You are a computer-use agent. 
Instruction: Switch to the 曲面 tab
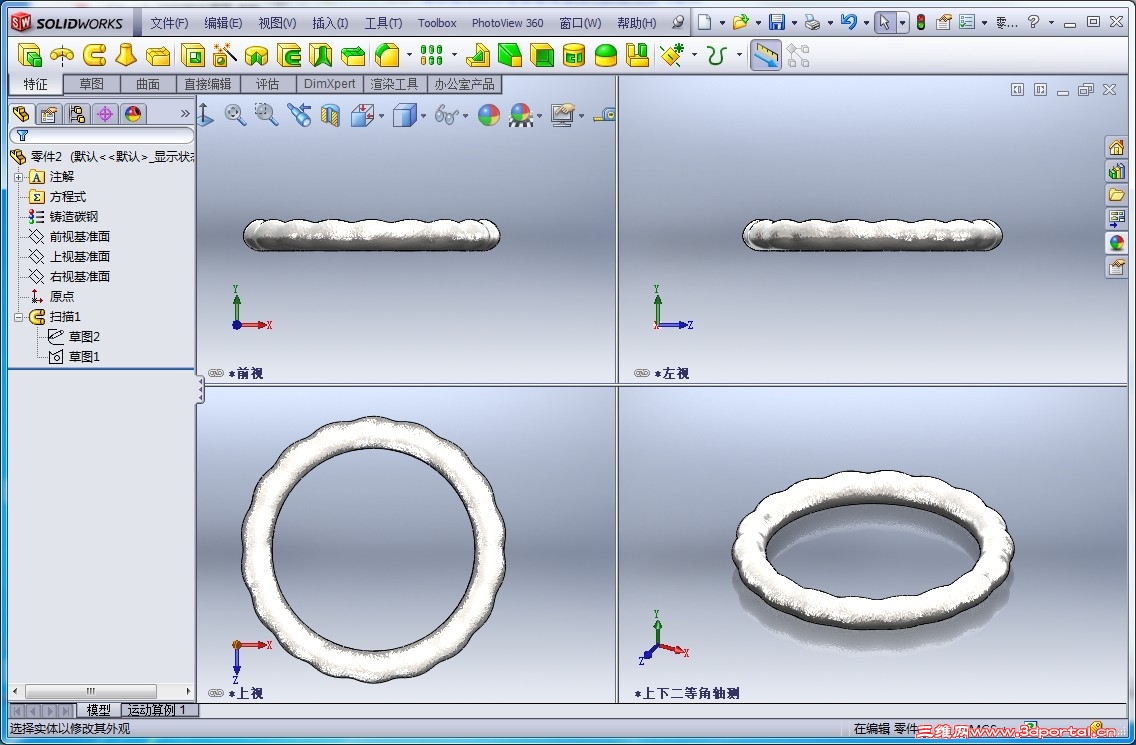tap(148, 84)
